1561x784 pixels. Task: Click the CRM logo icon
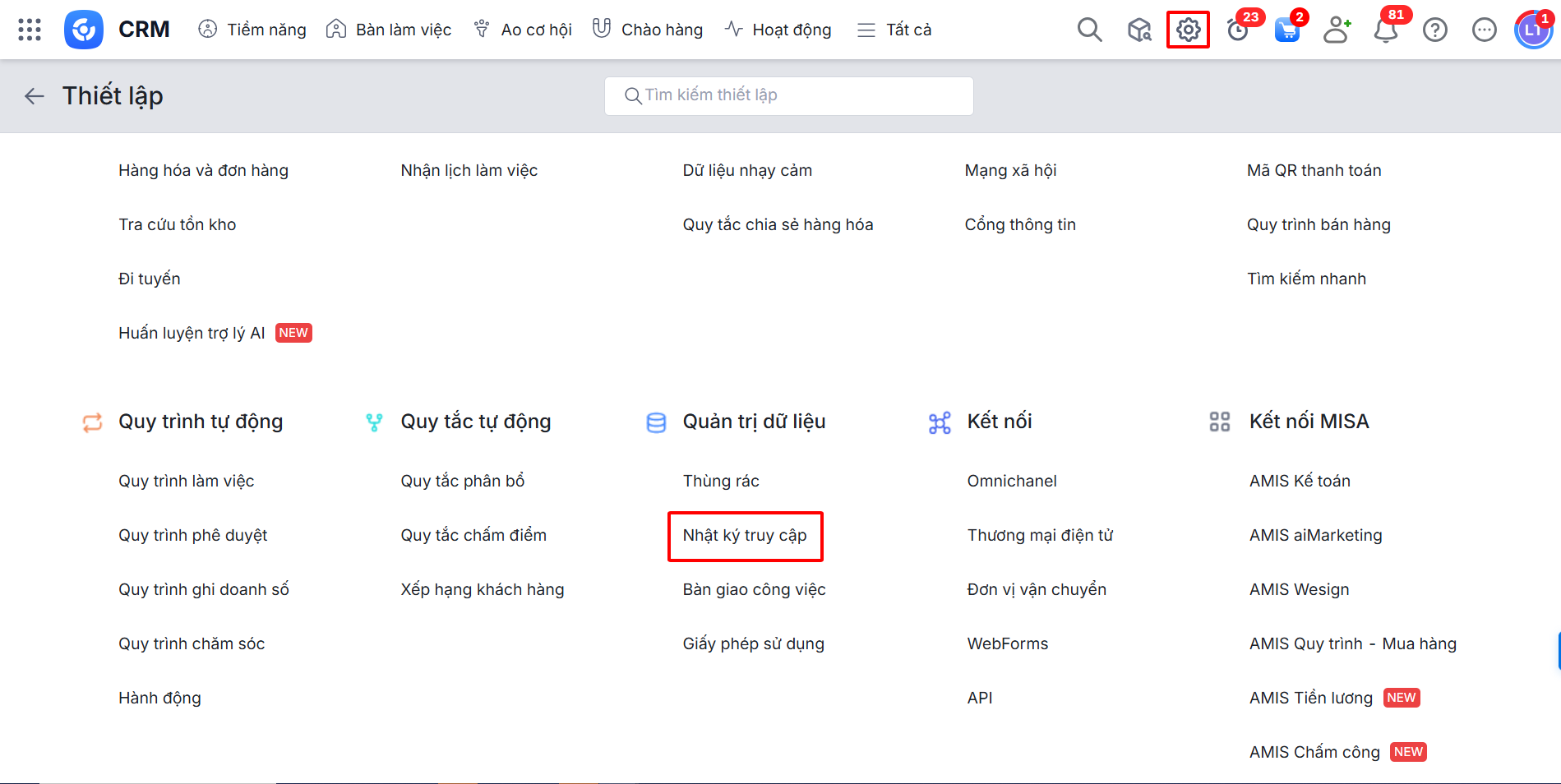(x=84, y=30)
